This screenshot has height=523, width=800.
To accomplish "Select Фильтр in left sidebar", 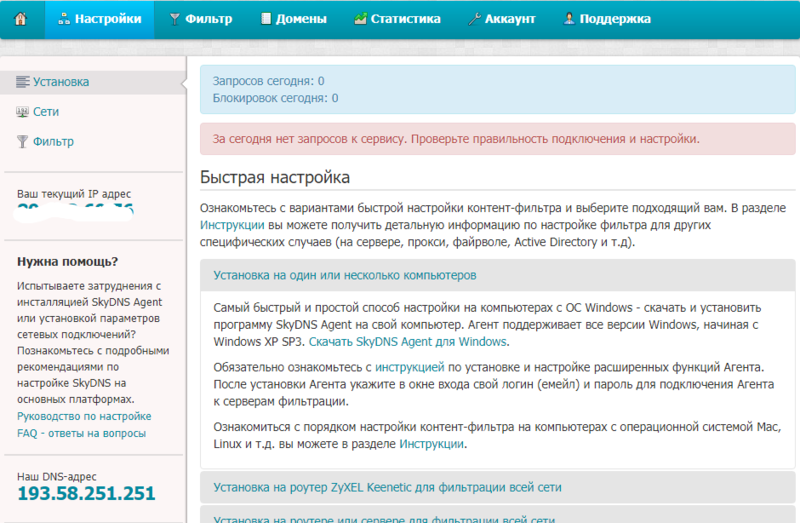I will coord(53,142).
